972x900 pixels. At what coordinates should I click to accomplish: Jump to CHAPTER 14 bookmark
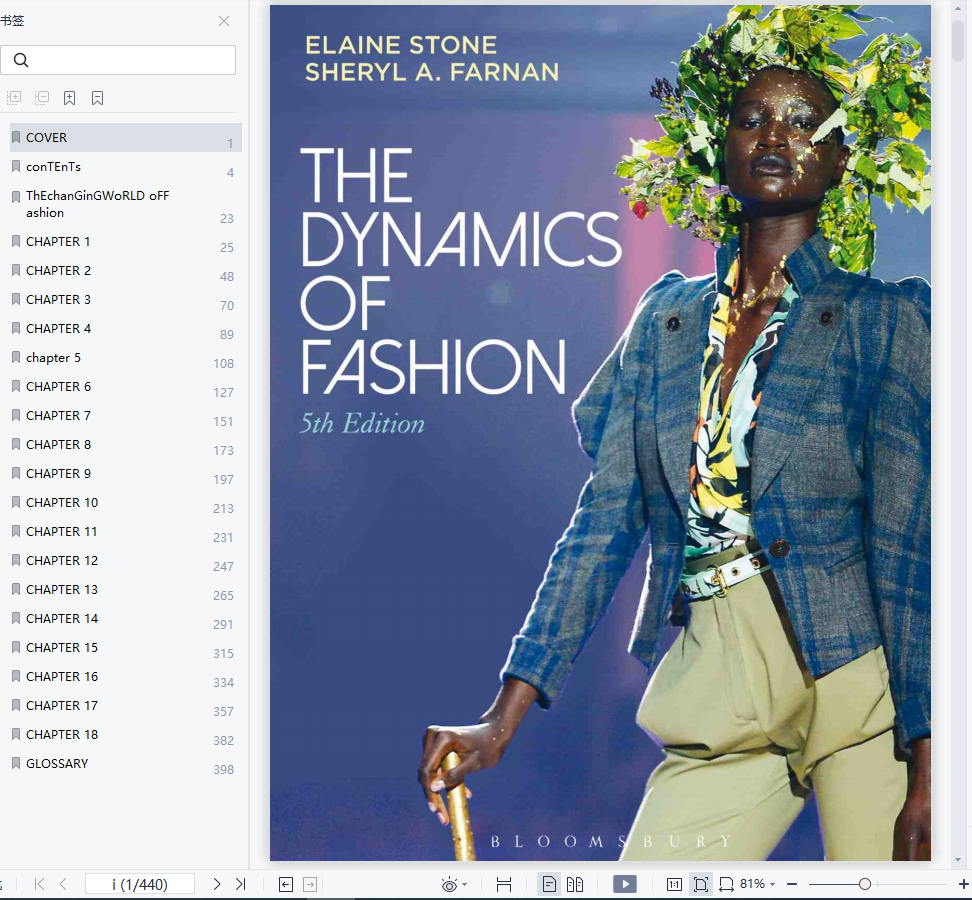point(126,619)
